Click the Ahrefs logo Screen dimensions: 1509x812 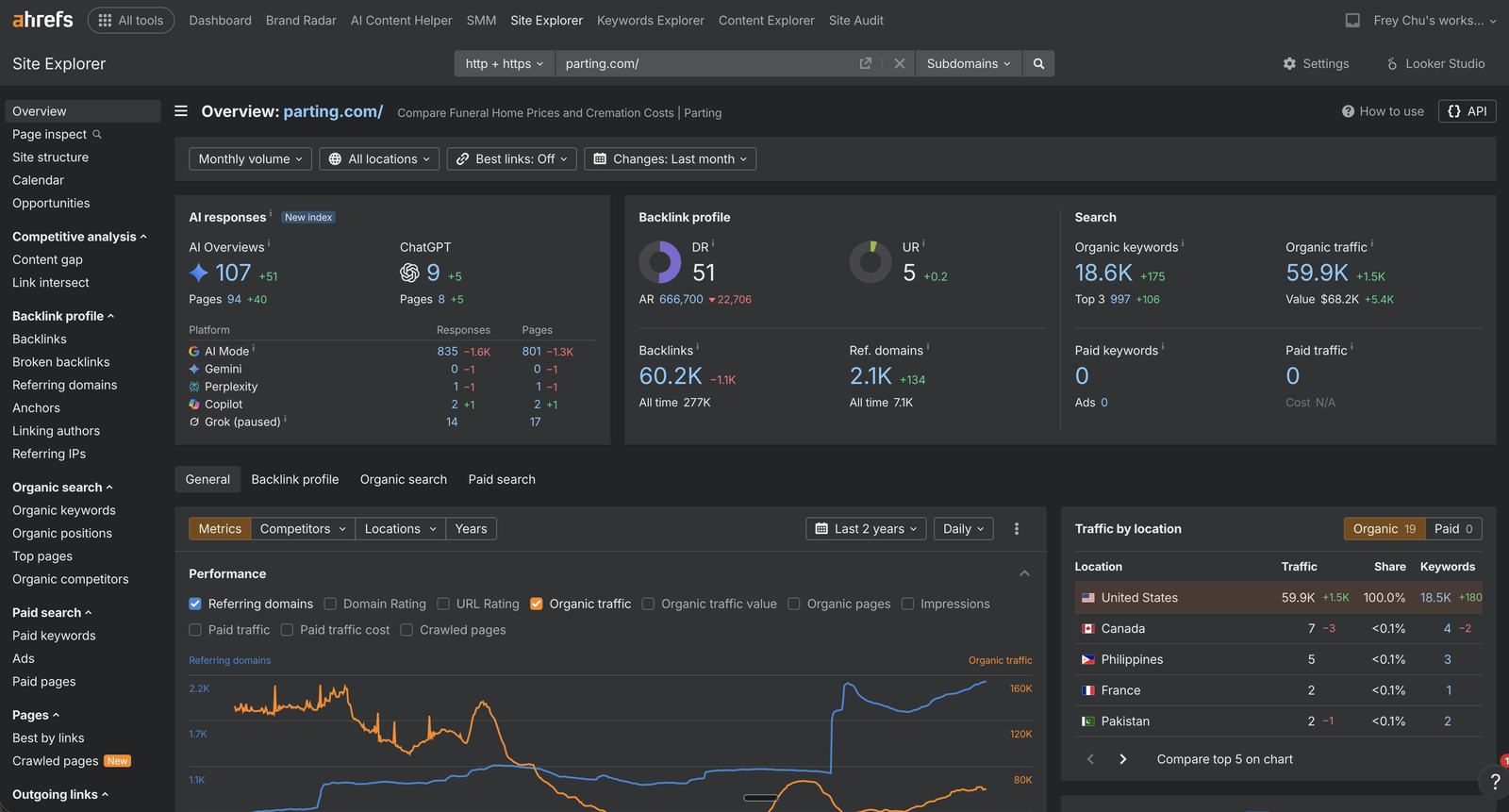[x=42, y=20]
